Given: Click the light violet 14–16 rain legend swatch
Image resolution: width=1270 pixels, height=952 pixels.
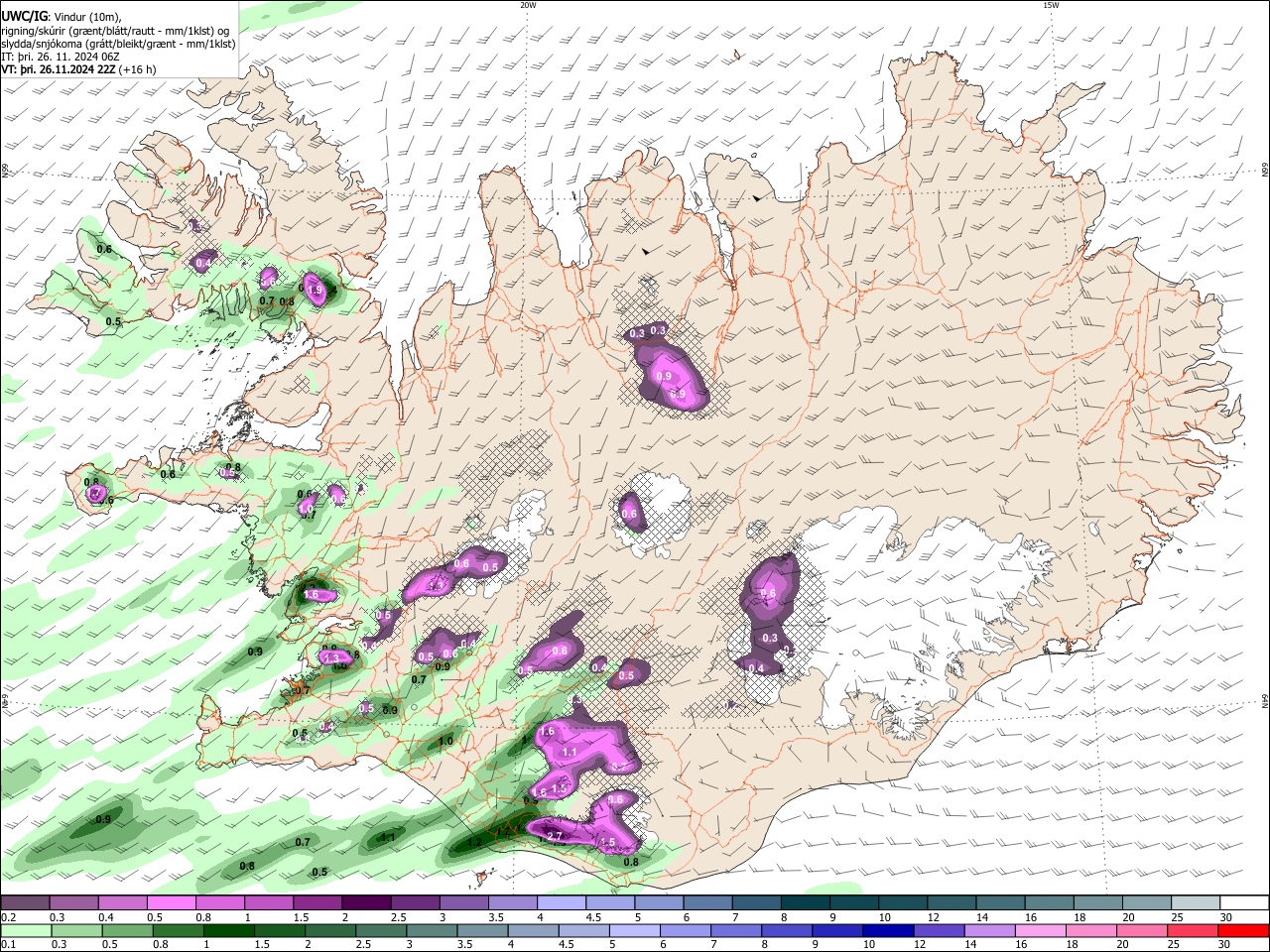Looking at the screenshot, I should coord(988,930).
